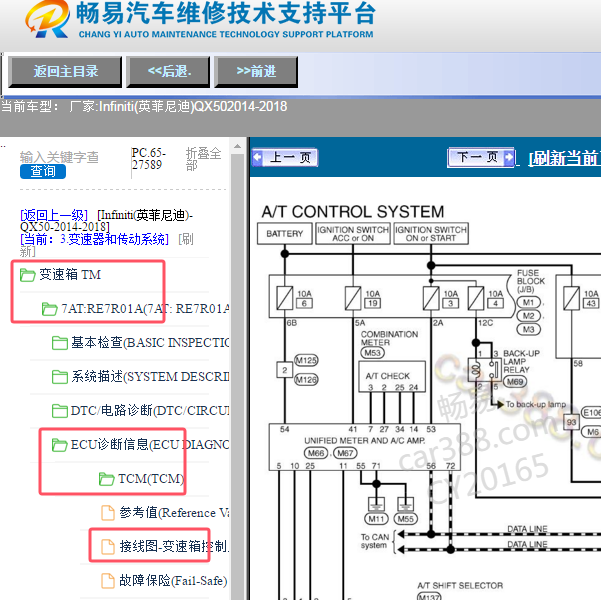
Task: Click BATTERY box in wiring diagram
Action: click(x=284, y=233)
